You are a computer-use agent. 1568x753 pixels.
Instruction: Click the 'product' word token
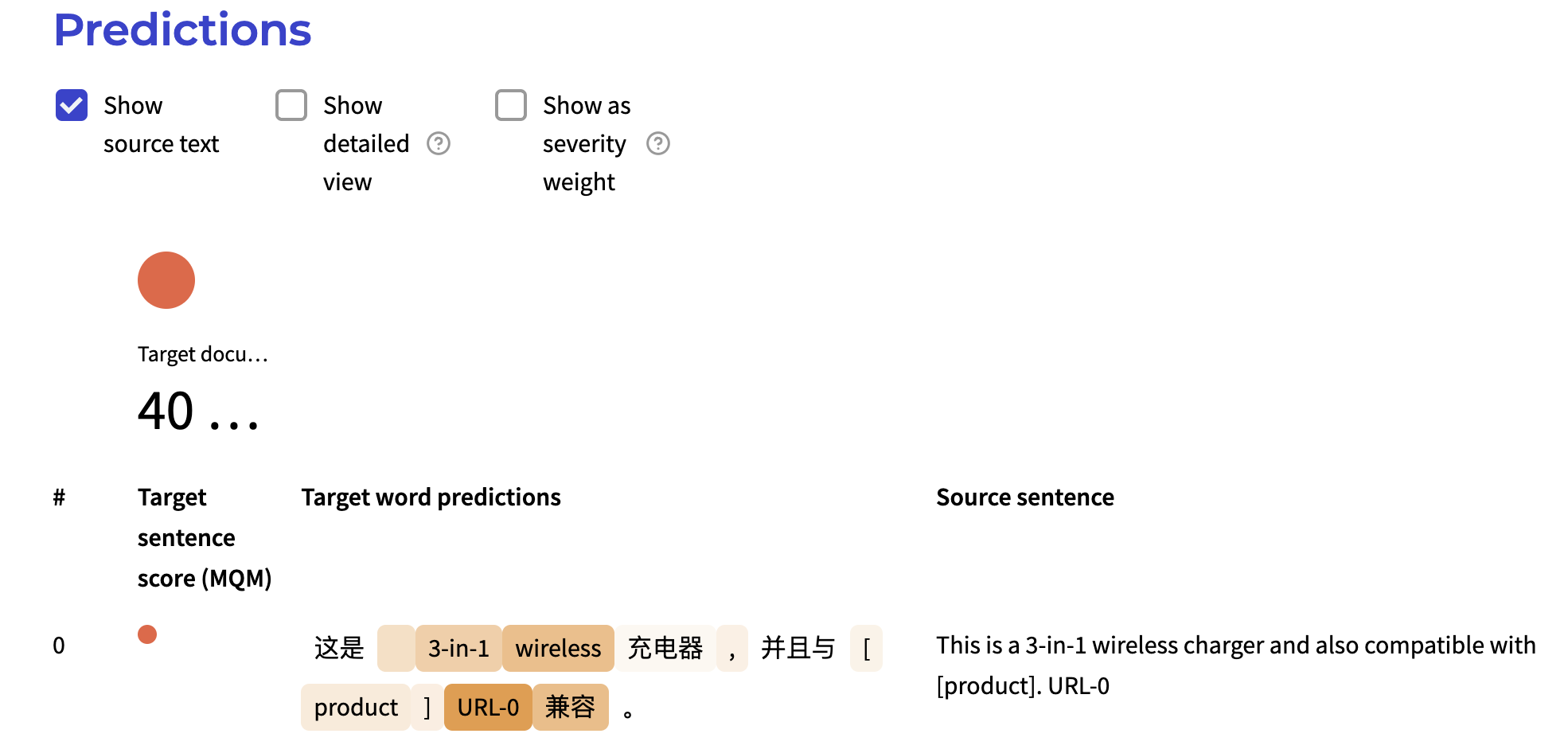point(356,707)
